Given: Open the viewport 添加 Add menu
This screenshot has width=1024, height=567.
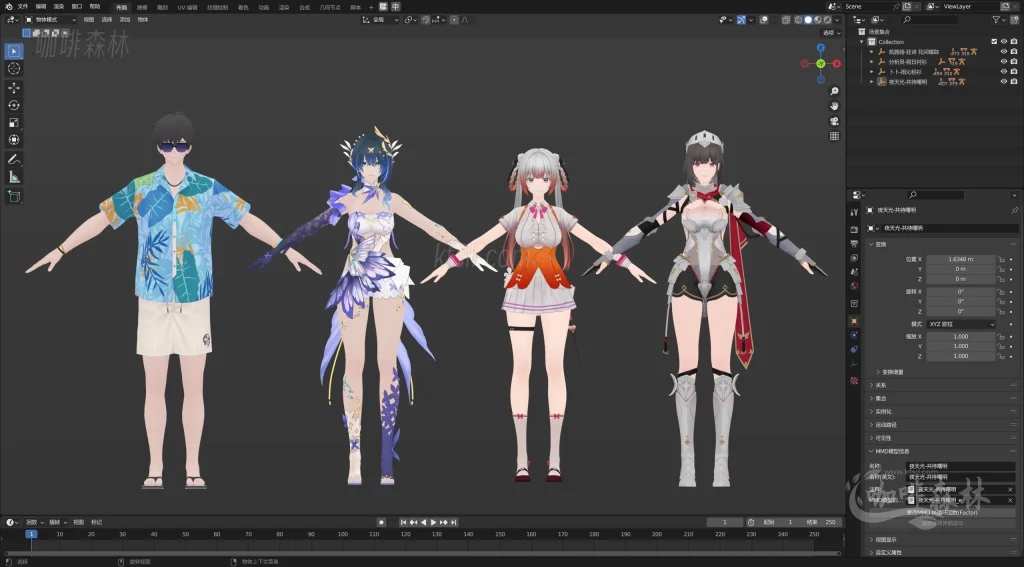Looking at the screenshot, I should coord(125,20).
